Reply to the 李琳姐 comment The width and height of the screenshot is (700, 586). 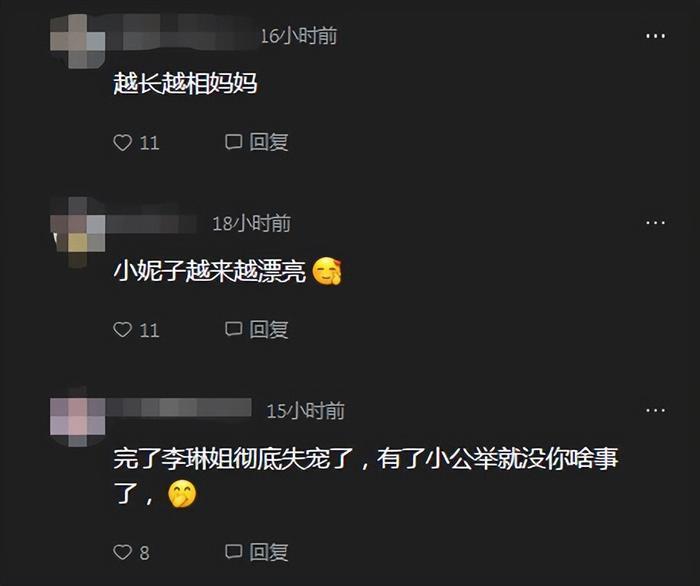click(x=257, y=552)
